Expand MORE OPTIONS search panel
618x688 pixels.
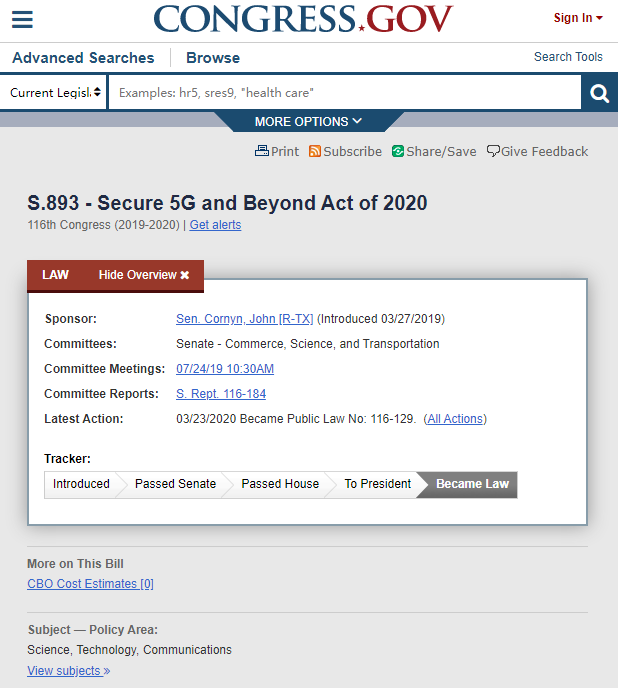(308, 122)
